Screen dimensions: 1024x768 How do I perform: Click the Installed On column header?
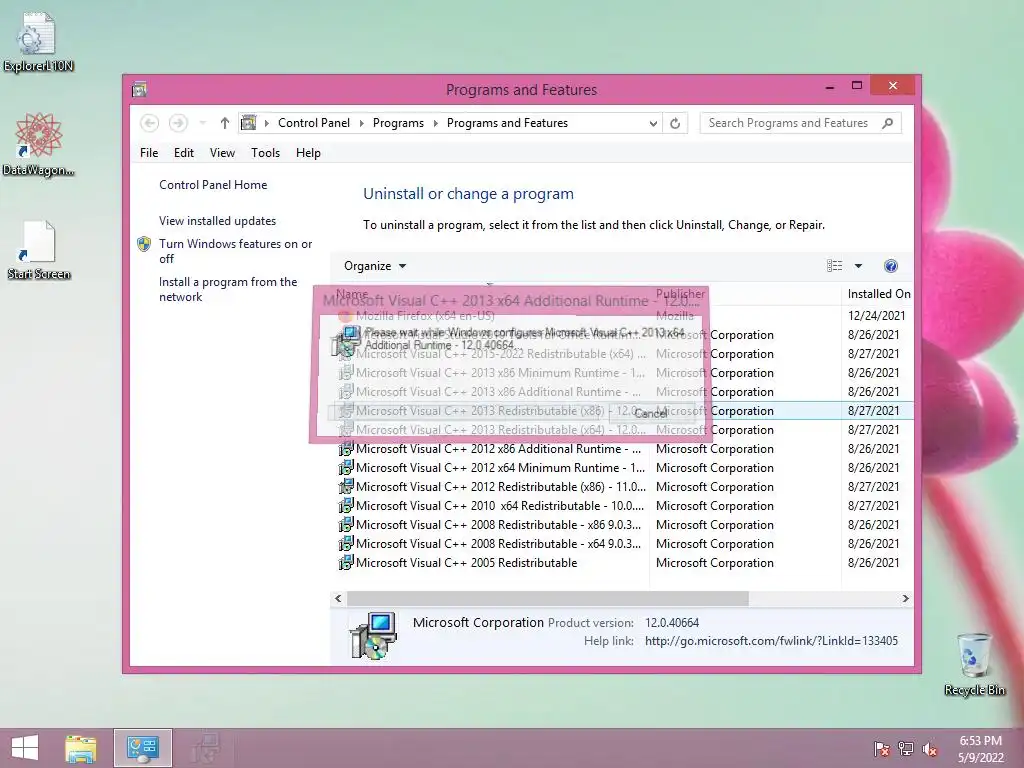click(878, 294)
